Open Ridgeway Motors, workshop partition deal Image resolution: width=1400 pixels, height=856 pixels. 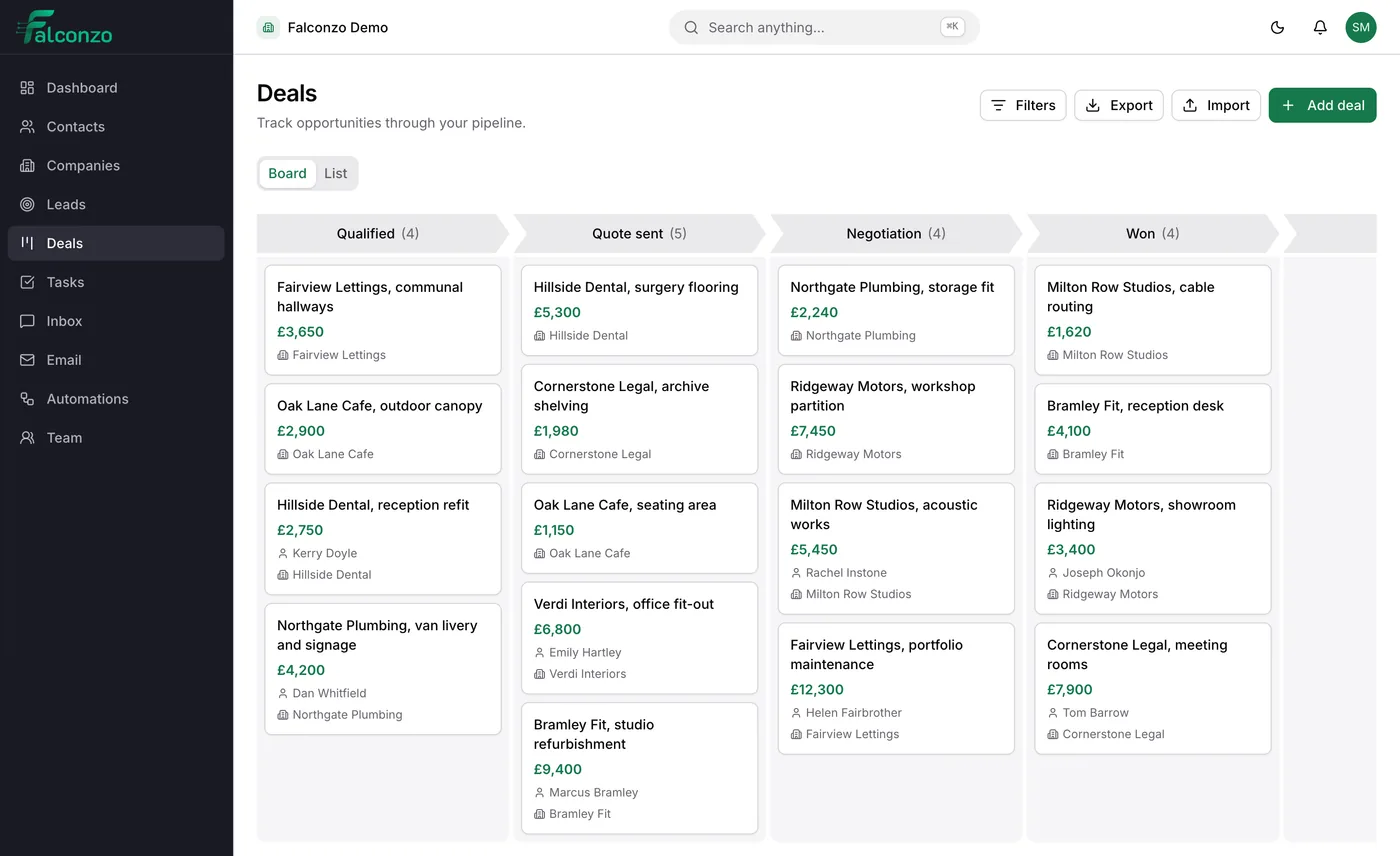[x=896, y=419]
